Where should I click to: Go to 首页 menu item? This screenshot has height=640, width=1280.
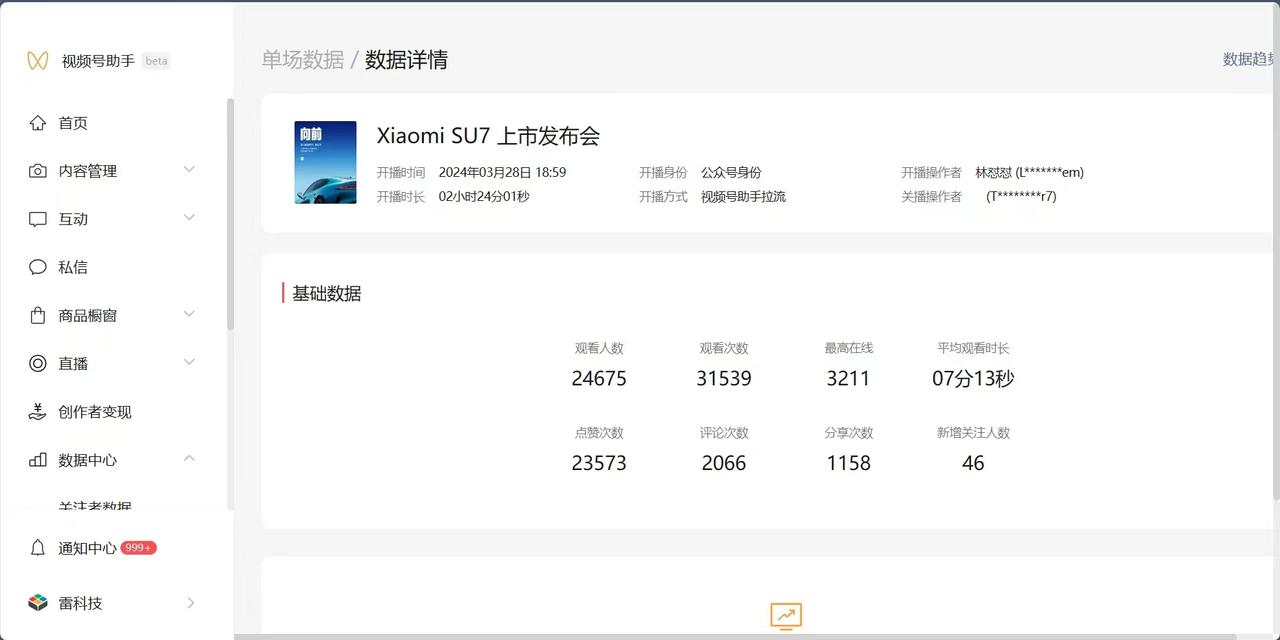(x=73, y=123)
